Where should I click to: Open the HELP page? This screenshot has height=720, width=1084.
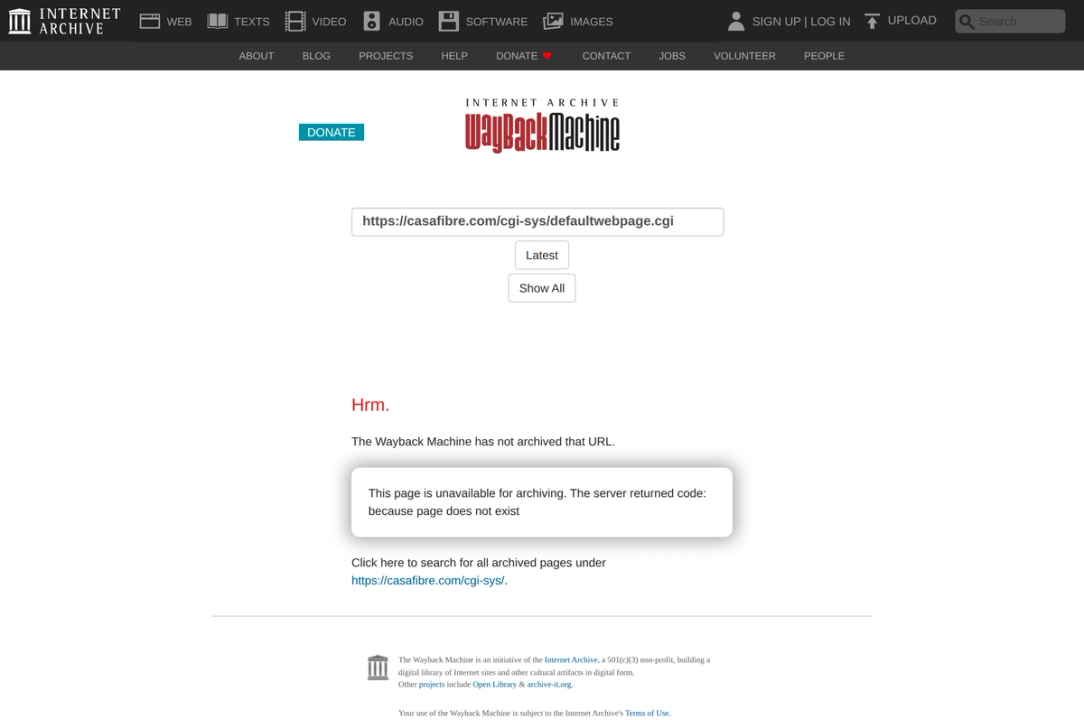coord(454,55)
